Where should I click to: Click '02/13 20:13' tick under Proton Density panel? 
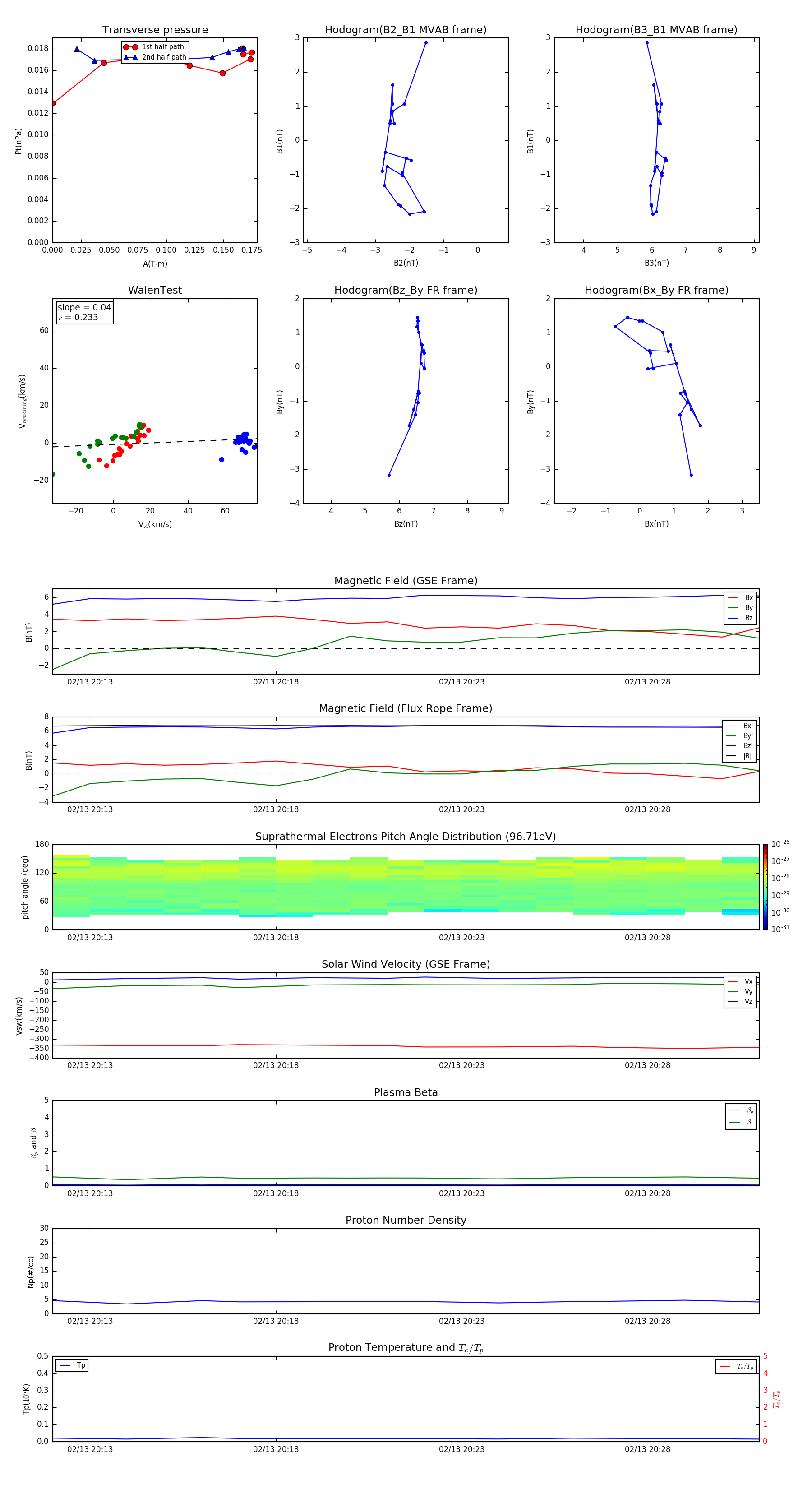(x=90, y=1321)
